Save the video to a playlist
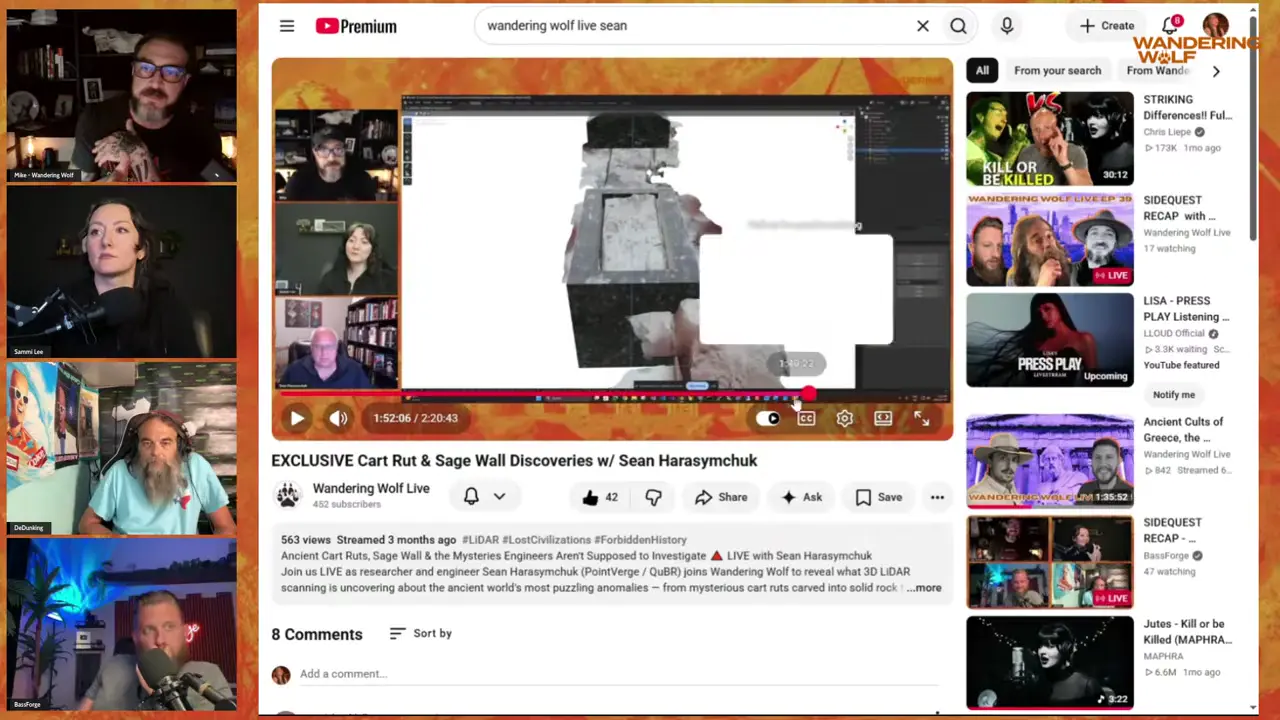Viewport: 1280px width, 720px height. (x=879, y=497)
